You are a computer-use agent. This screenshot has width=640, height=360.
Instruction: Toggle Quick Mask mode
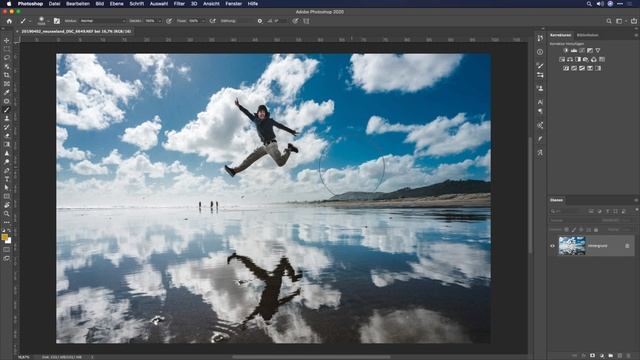[7, 250]
